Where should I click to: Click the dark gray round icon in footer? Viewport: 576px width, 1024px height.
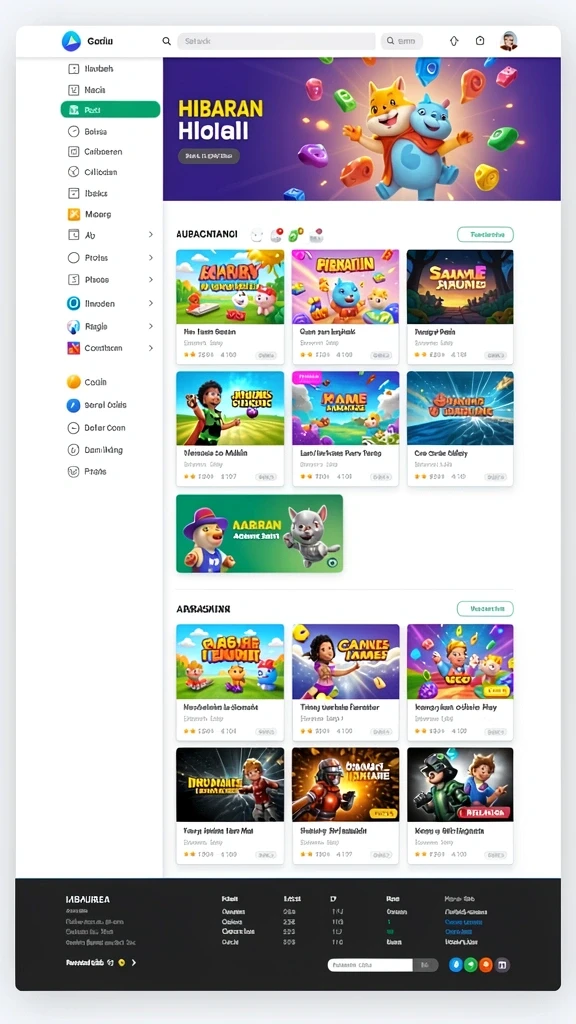pos(502,965)
